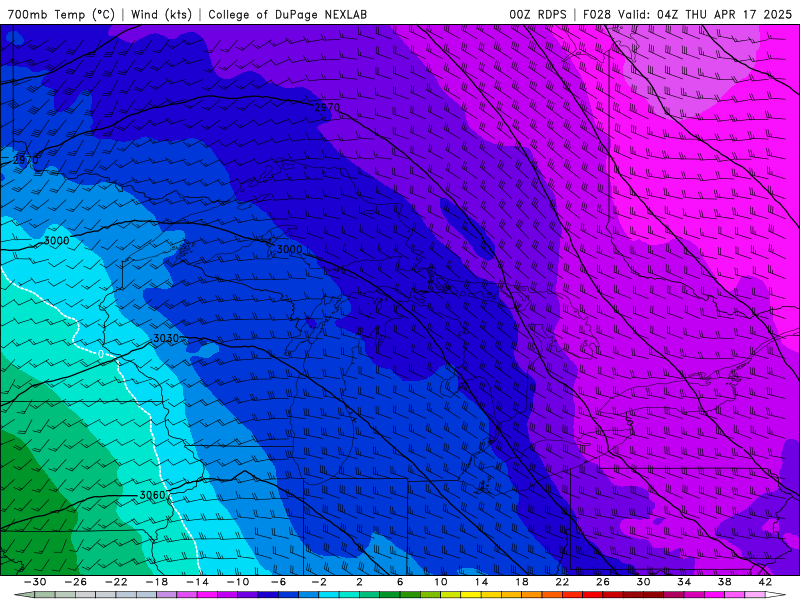Select the positive '14' color scale tick label
Image resolution: width=800 pixels, height=600 pixels.
[481, 582]
